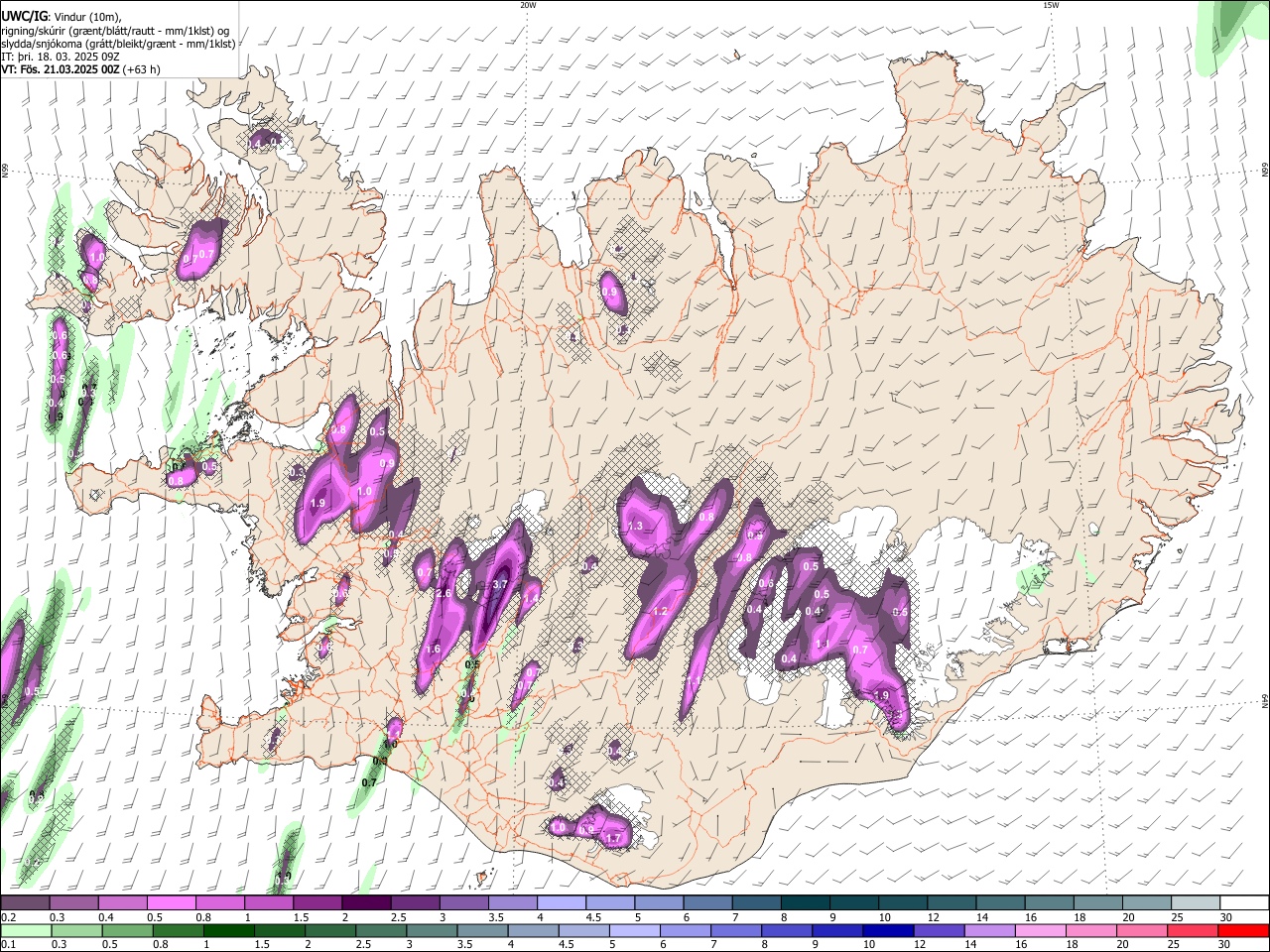Click the "0.1" label in lower legend row
Viewport: 1270px width, 952px height.
pyautogui.click(x=8, y=944)
